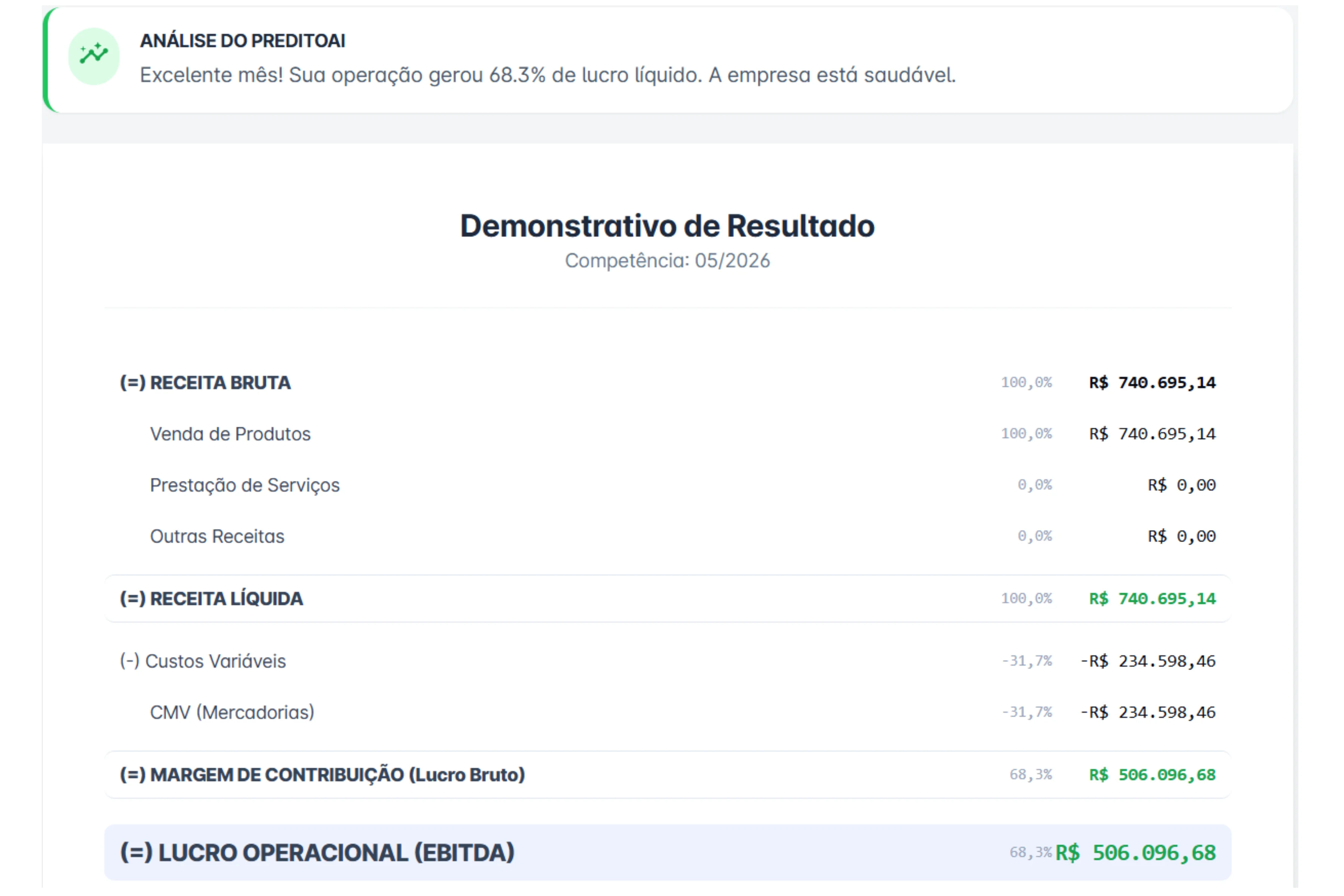The image size is (1344, 896).
Task: Select the Outras Receitas row label
Action: pos(217,536)
